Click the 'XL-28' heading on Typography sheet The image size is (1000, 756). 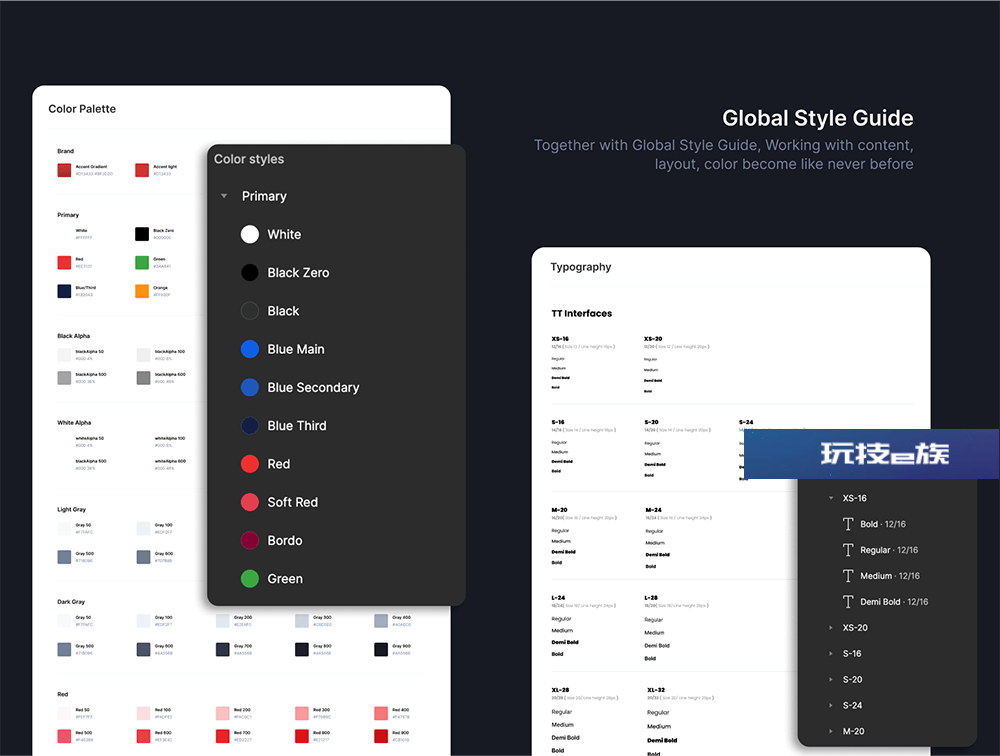click(x=560, y=690)
